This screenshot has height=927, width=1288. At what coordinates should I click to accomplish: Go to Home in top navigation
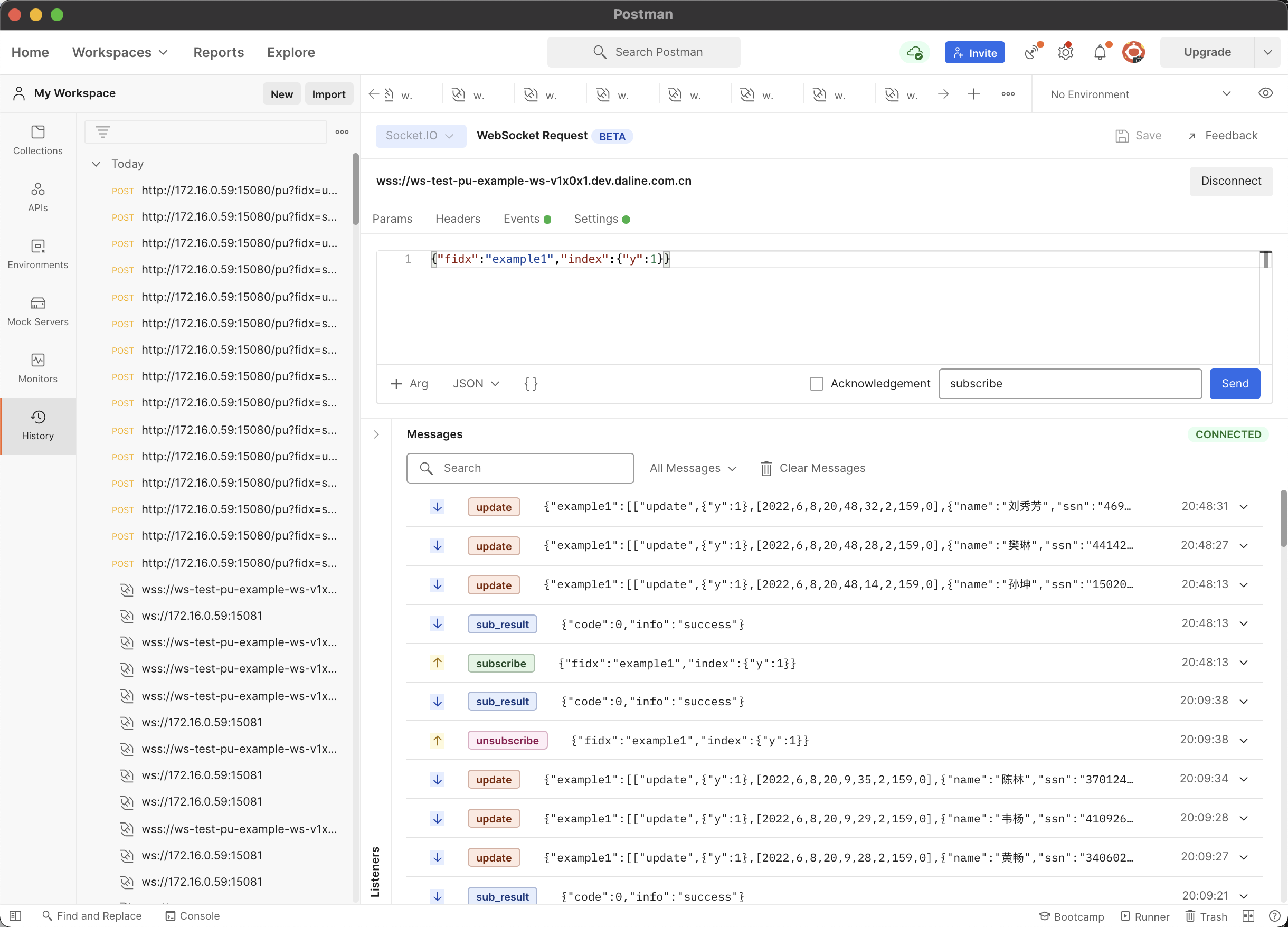[x=30, y=52]
